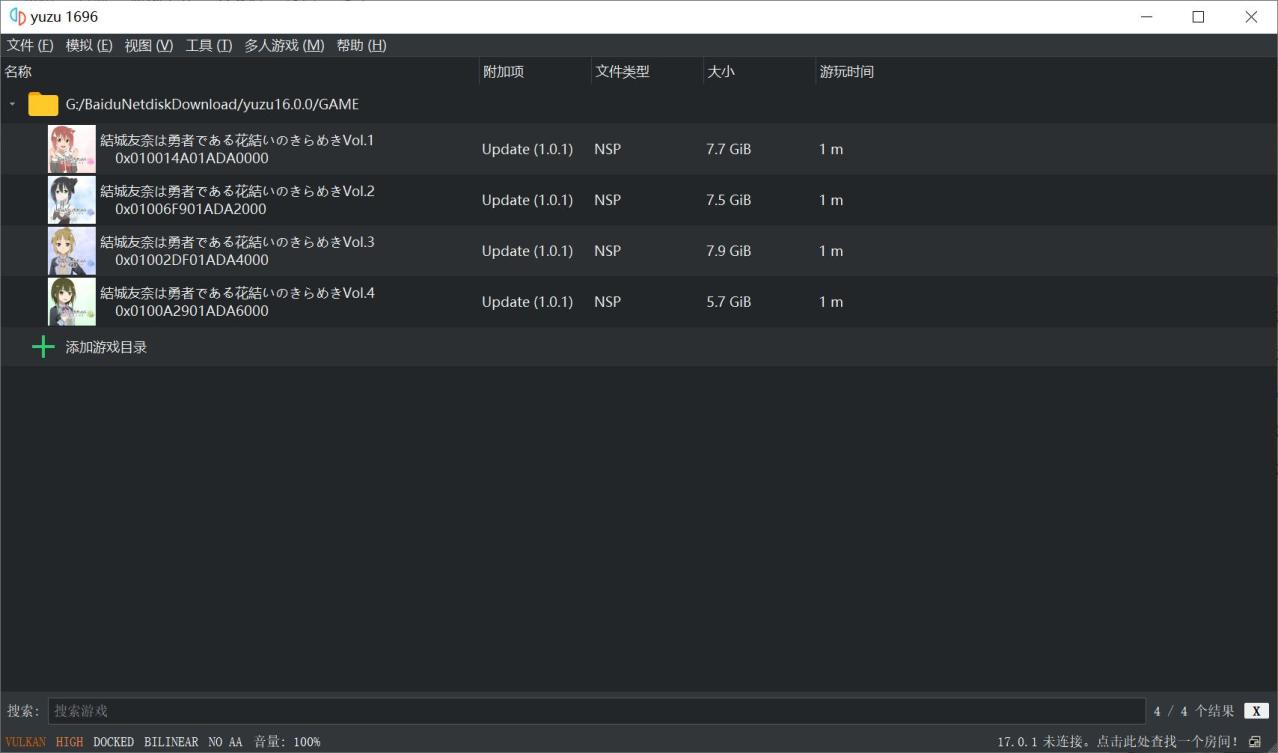Click the Vol.3 game cover thumbnail
Viewport: 1278px width, 753px height.
point(72,251)
